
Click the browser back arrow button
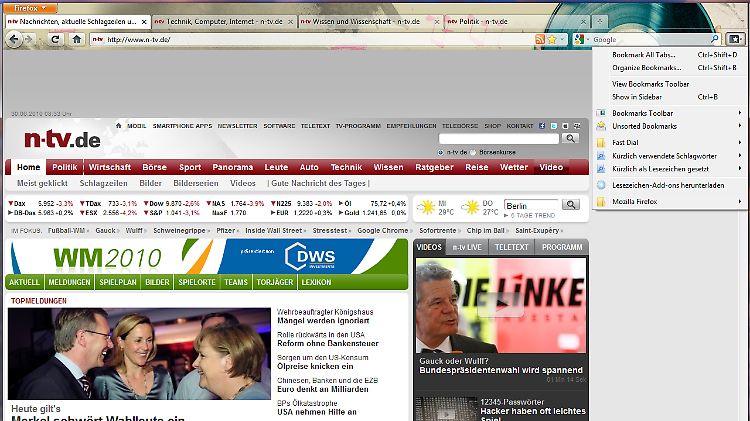click(x=14, y=39)
